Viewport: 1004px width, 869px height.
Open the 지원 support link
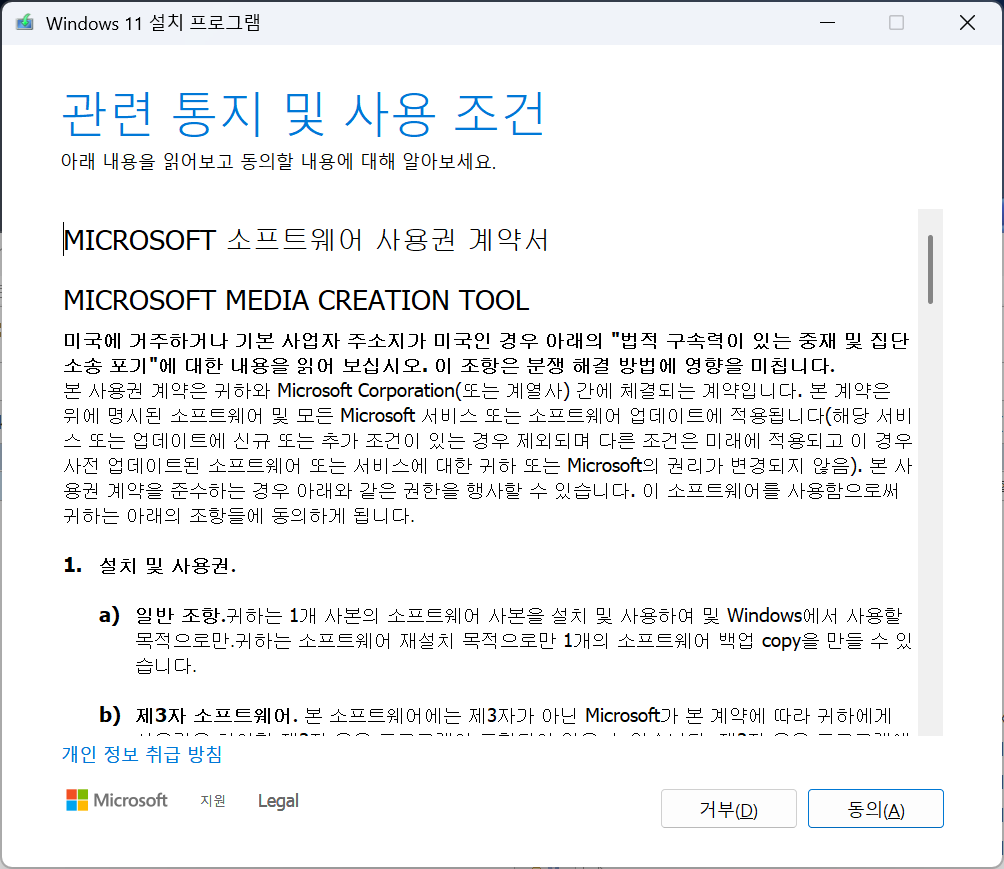pyautogui.click(x=213, y=800)
